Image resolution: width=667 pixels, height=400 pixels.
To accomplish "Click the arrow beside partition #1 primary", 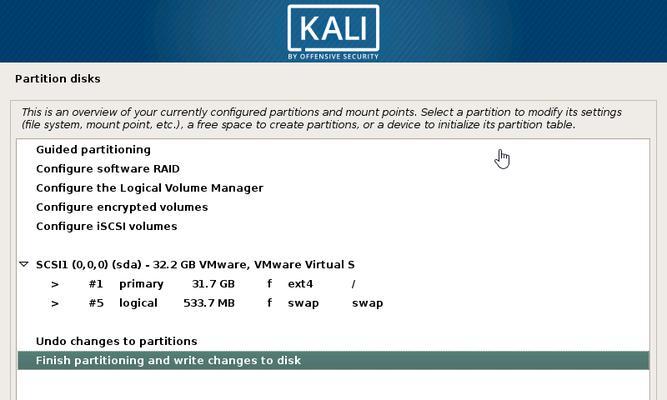I will tap(55, 284).
